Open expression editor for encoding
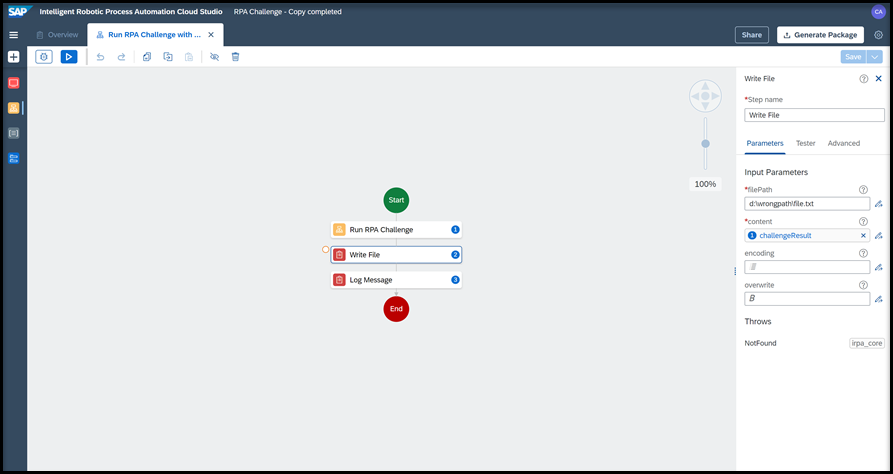This screenshot has width=893, height=474. click(878, 267)
